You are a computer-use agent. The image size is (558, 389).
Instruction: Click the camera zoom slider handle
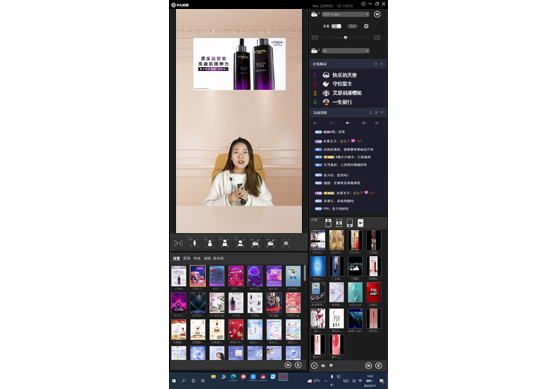pyautogui.click(x=345, y=37)
